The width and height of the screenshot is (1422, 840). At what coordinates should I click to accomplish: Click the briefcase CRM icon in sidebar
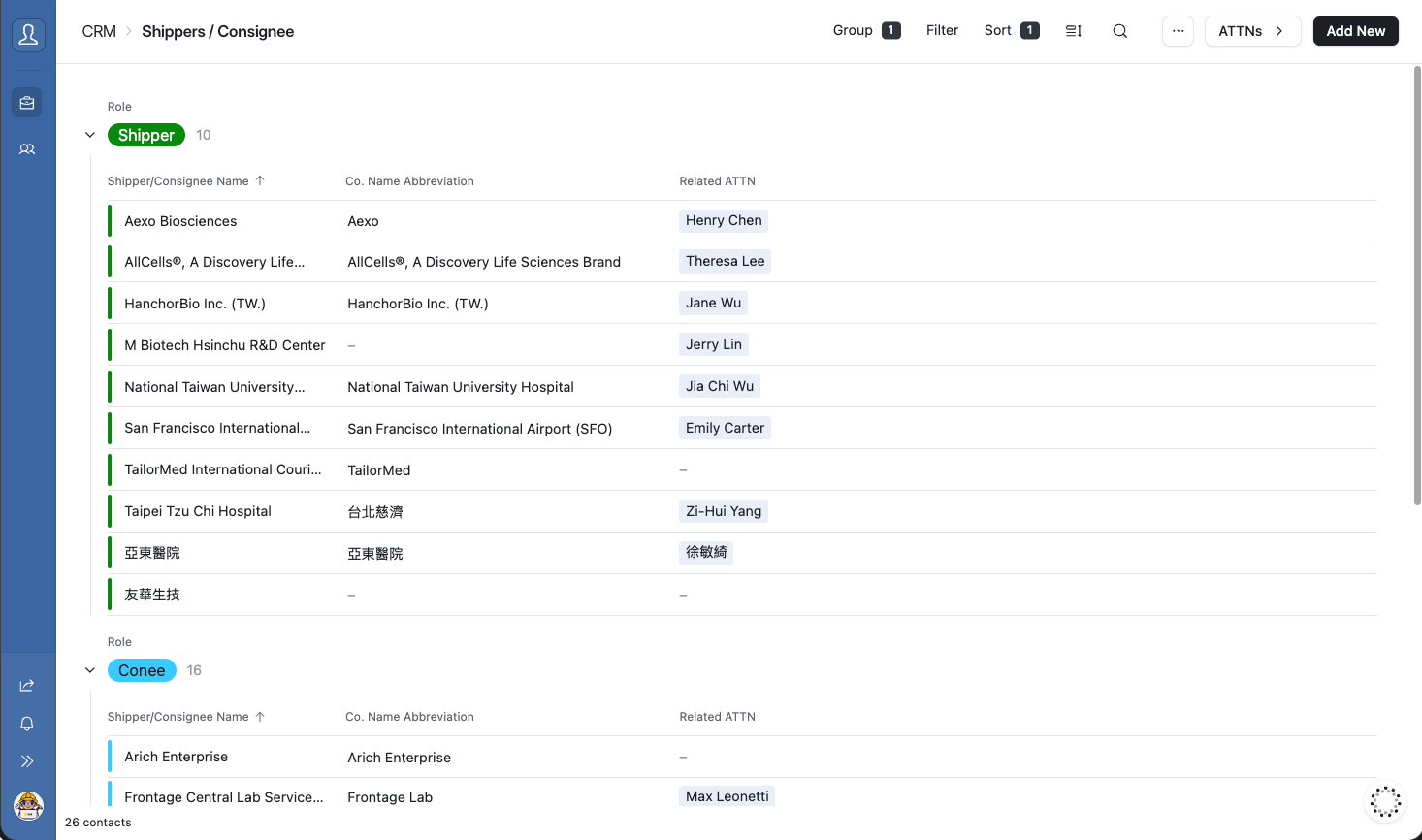click(27, 102)
